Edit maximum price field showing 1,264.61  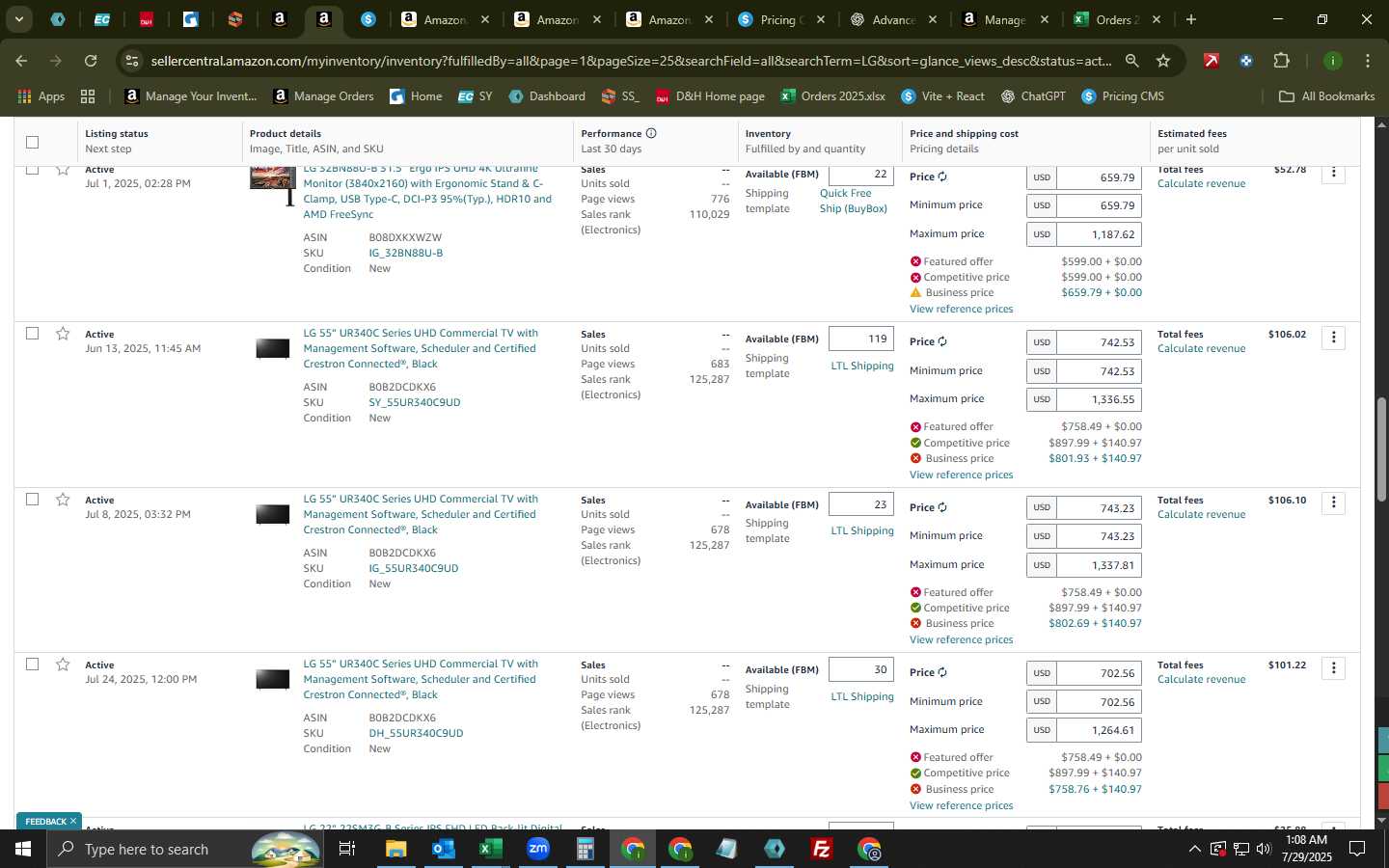pos(1099,730)
